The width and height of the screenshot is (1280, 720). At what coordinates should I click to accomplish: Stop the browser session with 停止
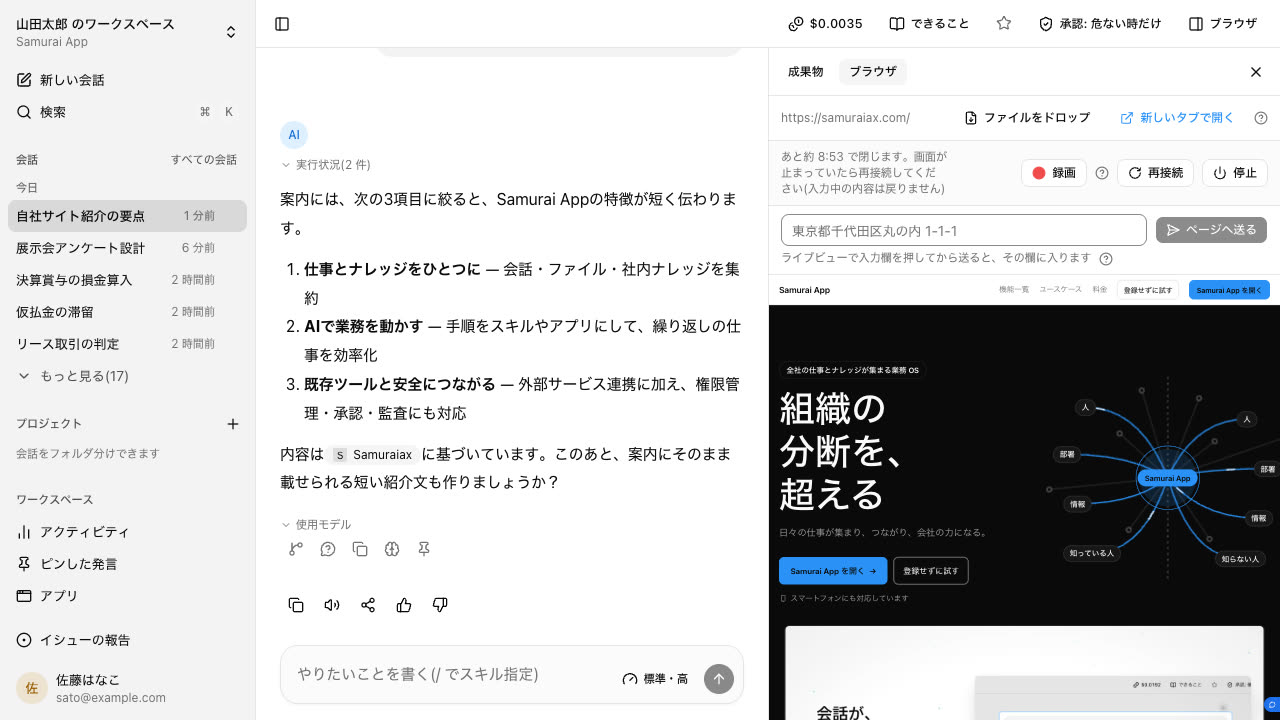[x=1235, y=173]
